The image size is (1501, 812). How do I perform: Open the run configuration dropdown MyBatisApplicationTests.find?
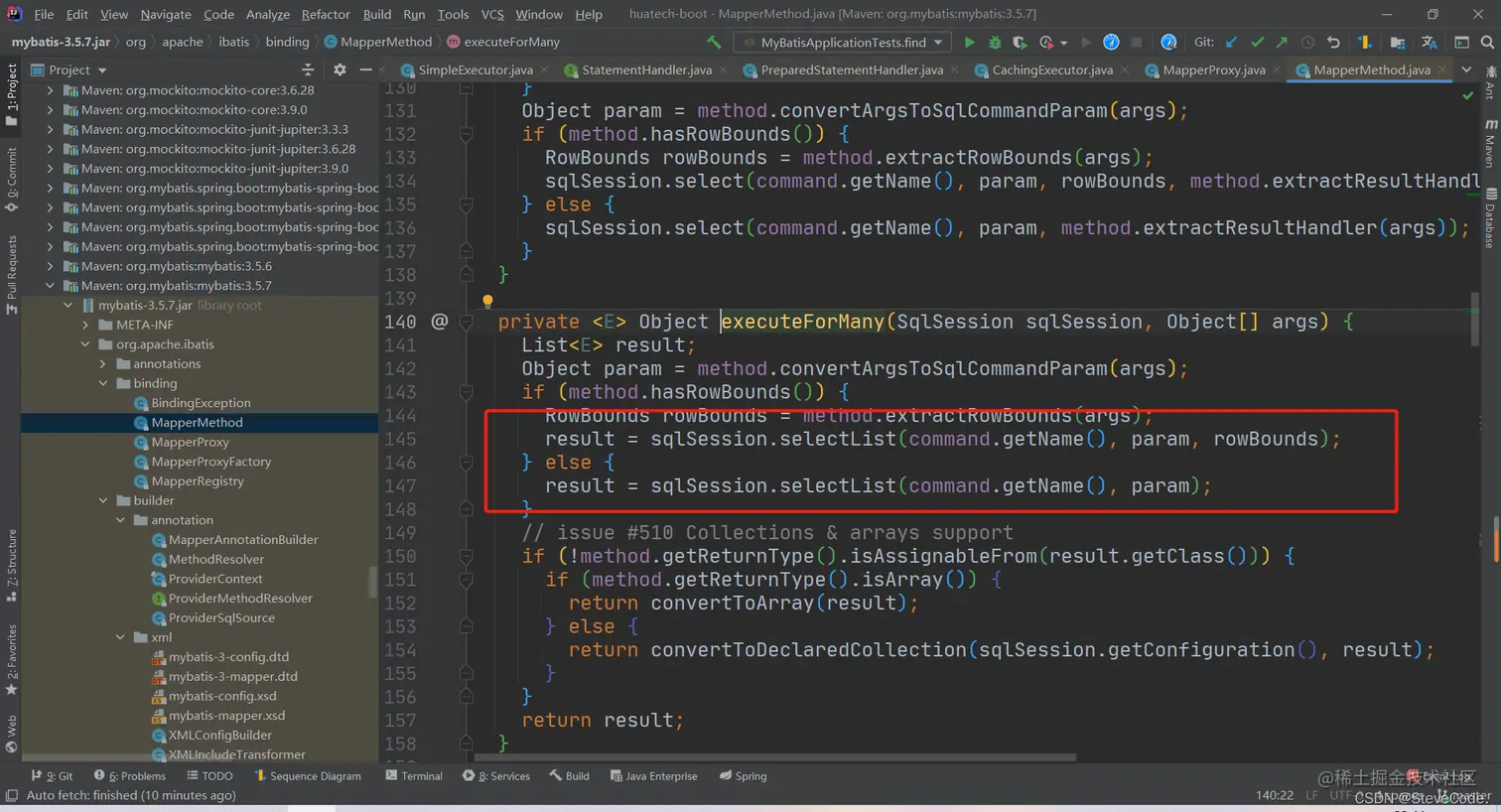844,42
